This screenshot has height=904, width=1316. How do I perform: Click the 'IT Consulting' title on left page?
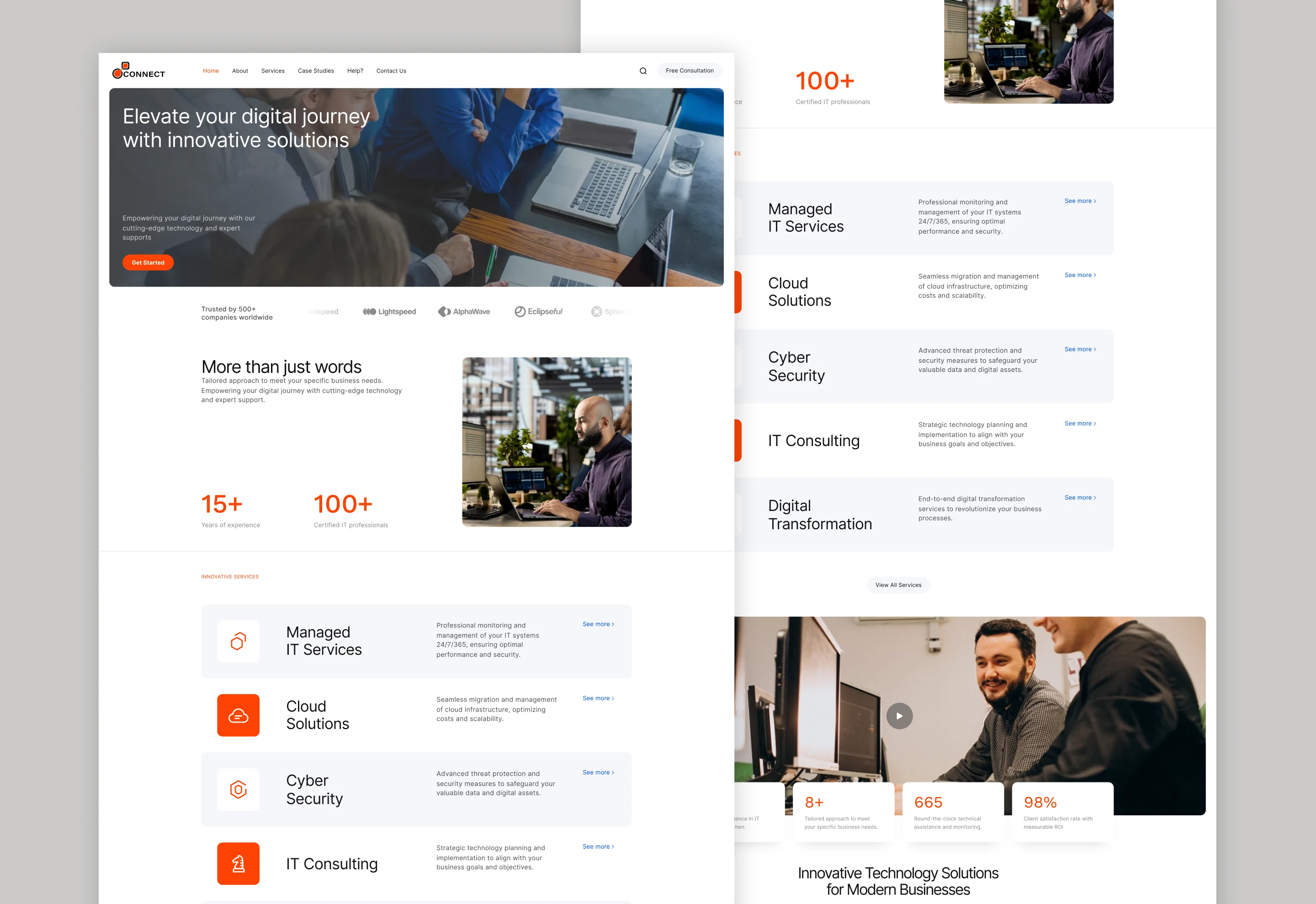tap(332, 864)
